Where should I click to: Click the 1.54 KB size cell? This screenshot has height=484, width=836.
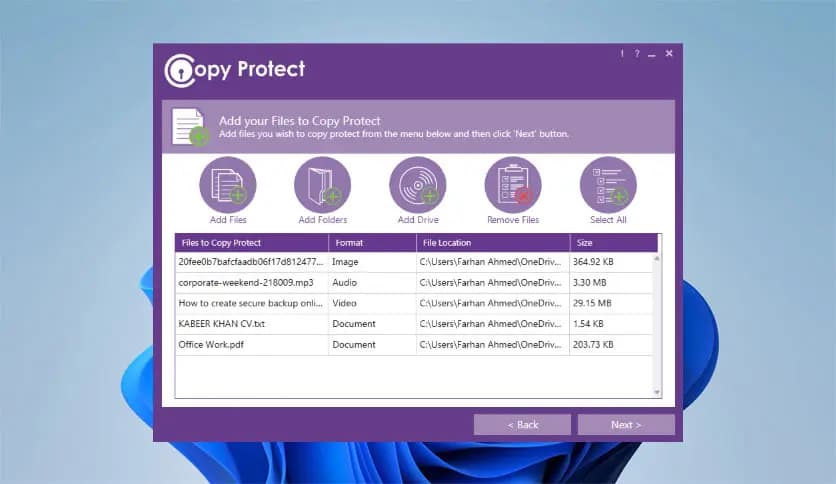(x=611, y=324)
